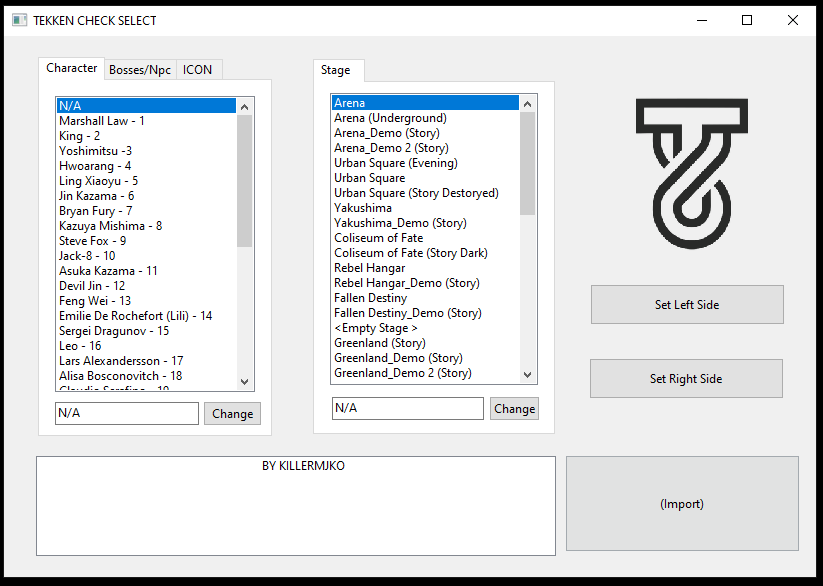Select Arena_Demo (Story) stage

[x=426, y=133]
